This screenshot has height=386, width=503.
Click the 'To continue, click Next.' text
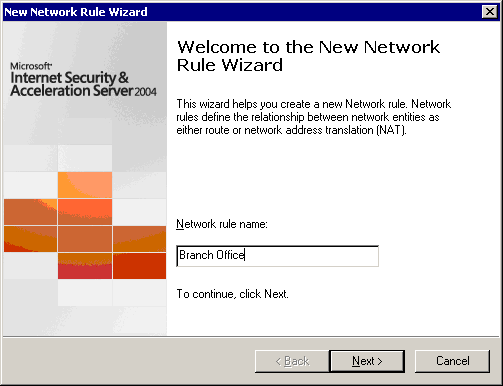point(232,294)
